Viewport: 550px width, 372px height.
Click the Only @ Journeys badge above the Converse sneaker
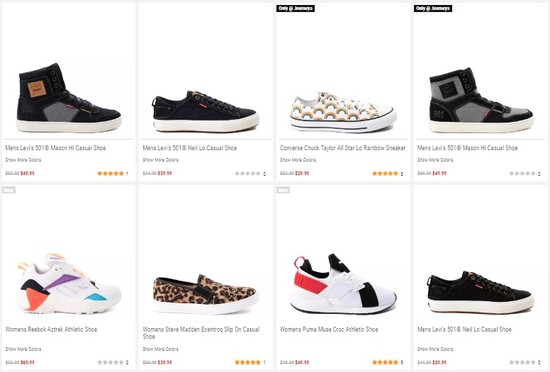(x=295, y=8)
